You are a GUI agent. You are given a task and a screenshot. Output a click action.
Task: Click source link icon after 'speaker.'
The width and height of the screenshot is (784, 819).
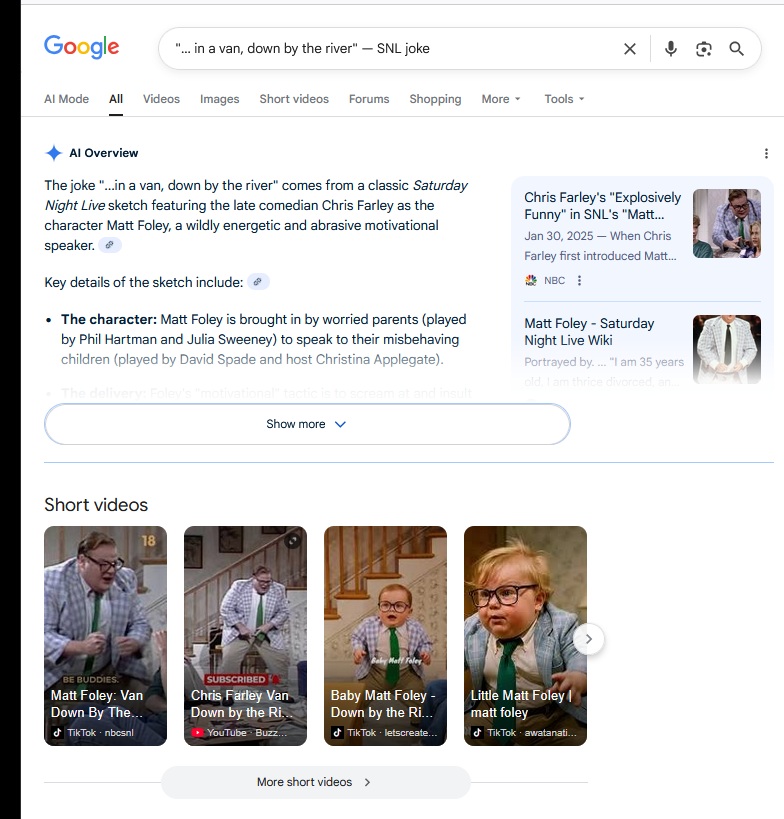111,246
